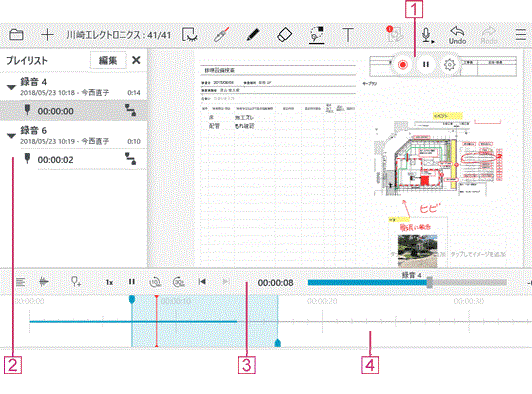This screenshot has height=394, width=532.
Task: Click the 00:00:20 timeline label
Action: (322, 301)
